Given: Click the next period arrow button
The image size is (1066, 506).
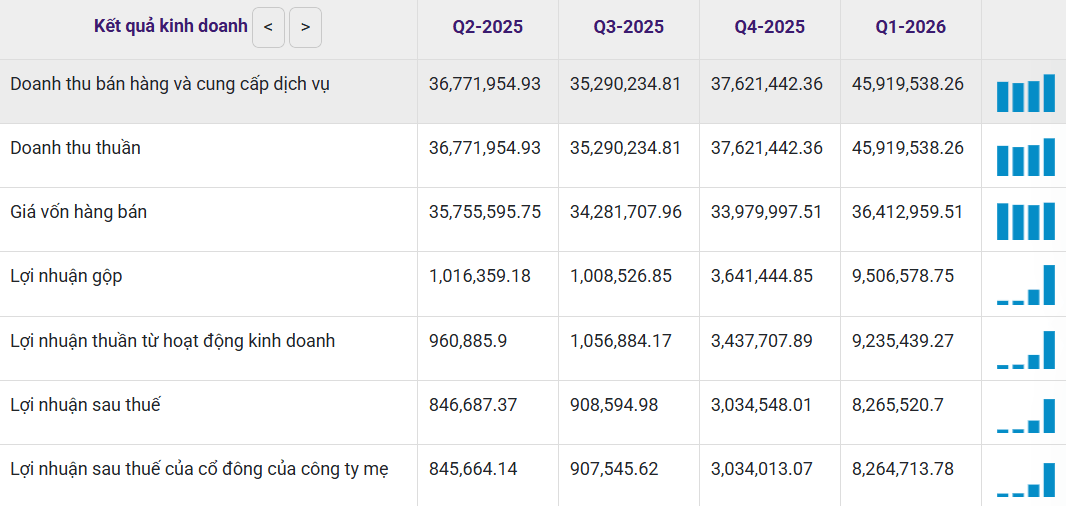Looking at the screenshot, I should pos(305,28).
